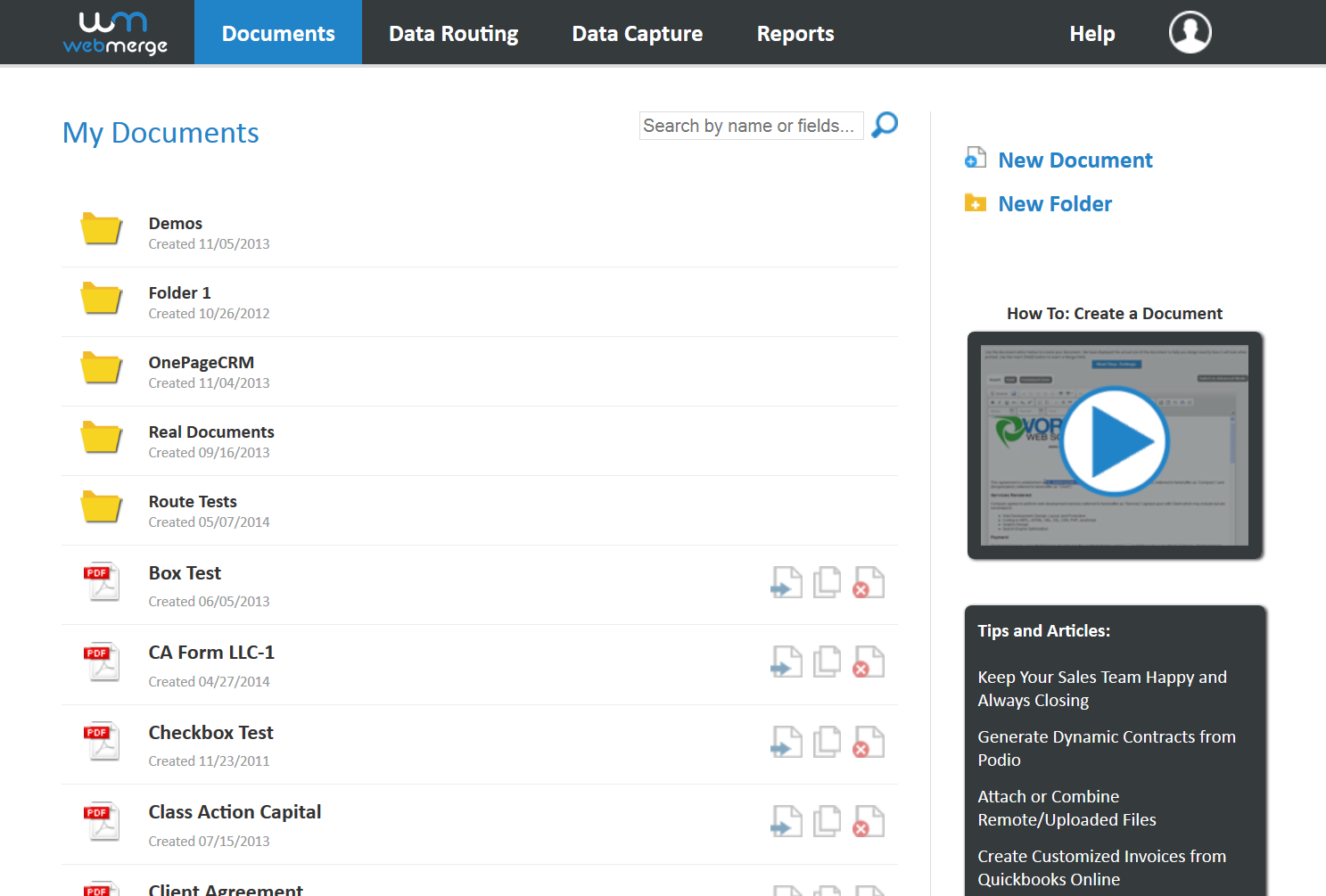Click the 'My Documents' page heading
This screenshot has height=896, width=1326.
point(161,133)
